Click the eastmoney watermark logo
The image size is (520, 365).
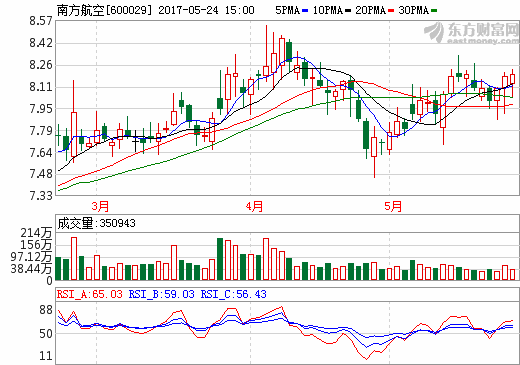[x=472, y=33]
